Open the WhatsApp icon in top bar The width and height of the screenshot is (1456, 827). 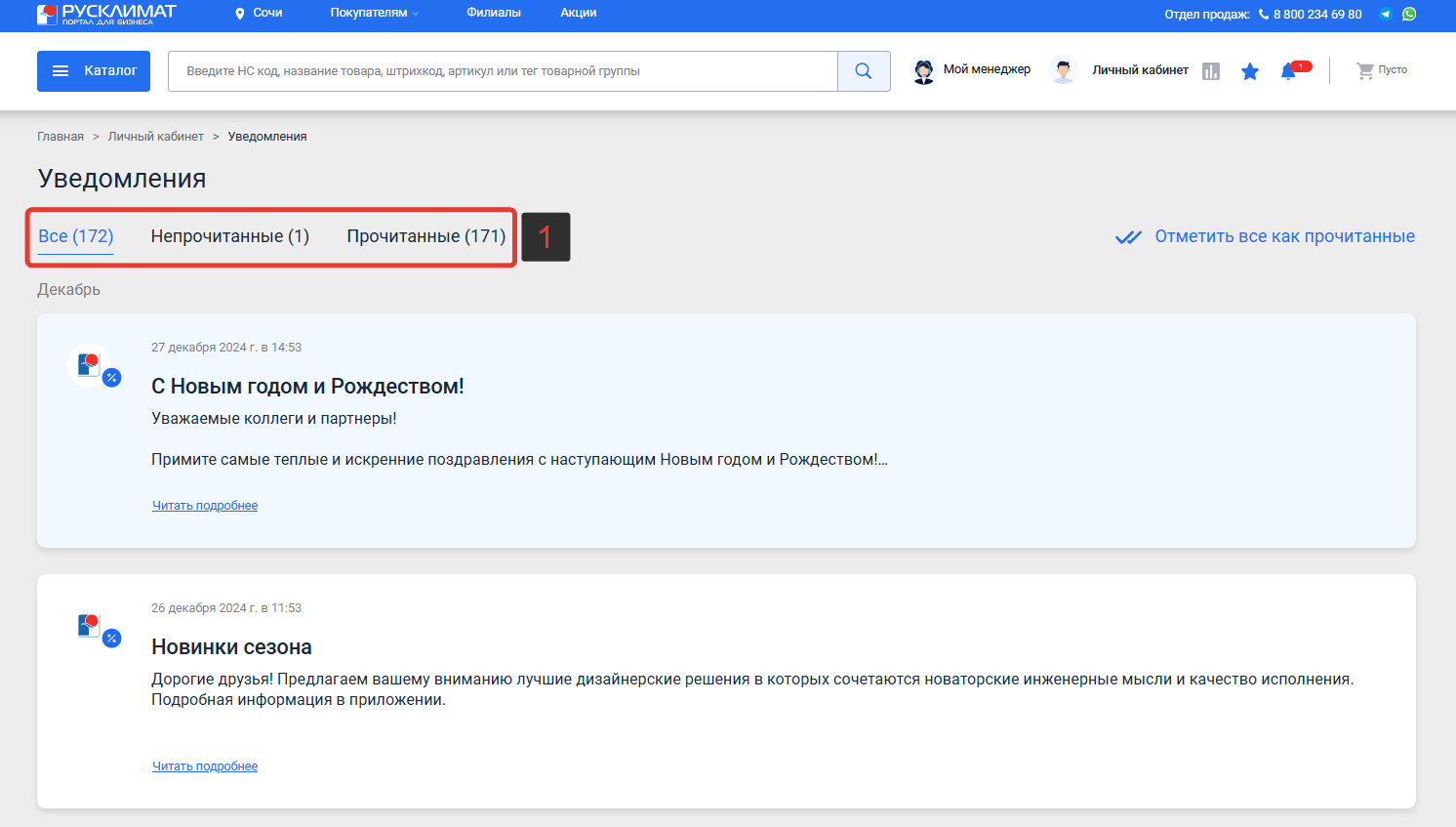point(1409,14)
